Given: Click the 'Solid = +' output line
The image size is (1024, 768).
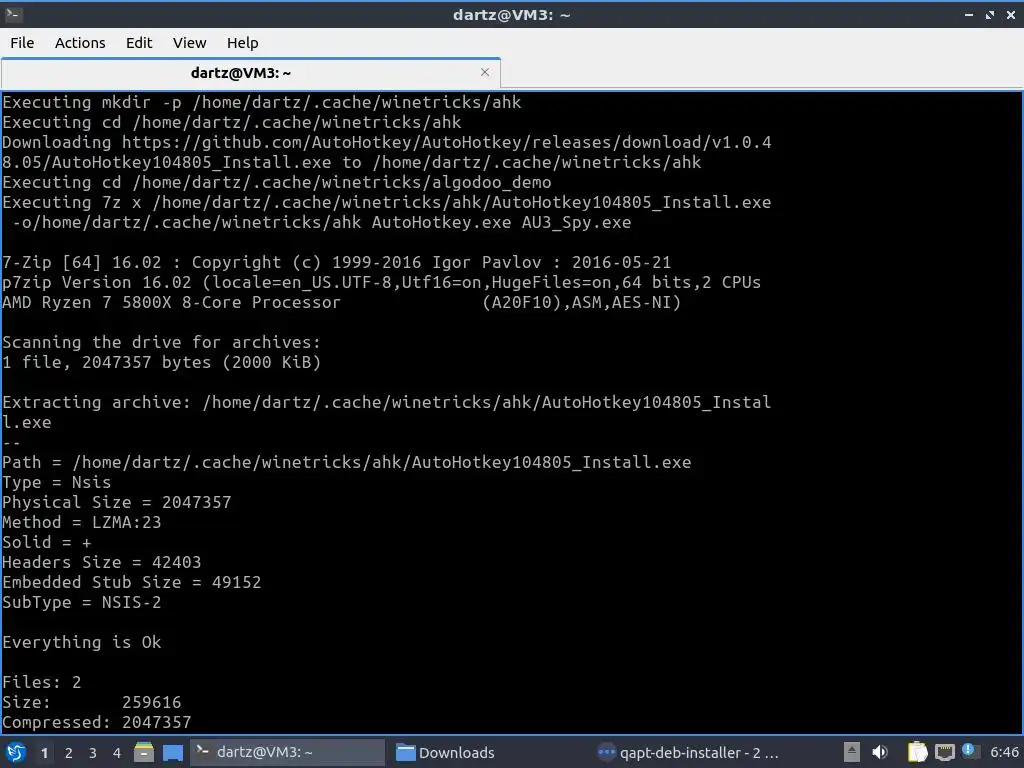Looking at the screenshot, I should click(47, 543).
